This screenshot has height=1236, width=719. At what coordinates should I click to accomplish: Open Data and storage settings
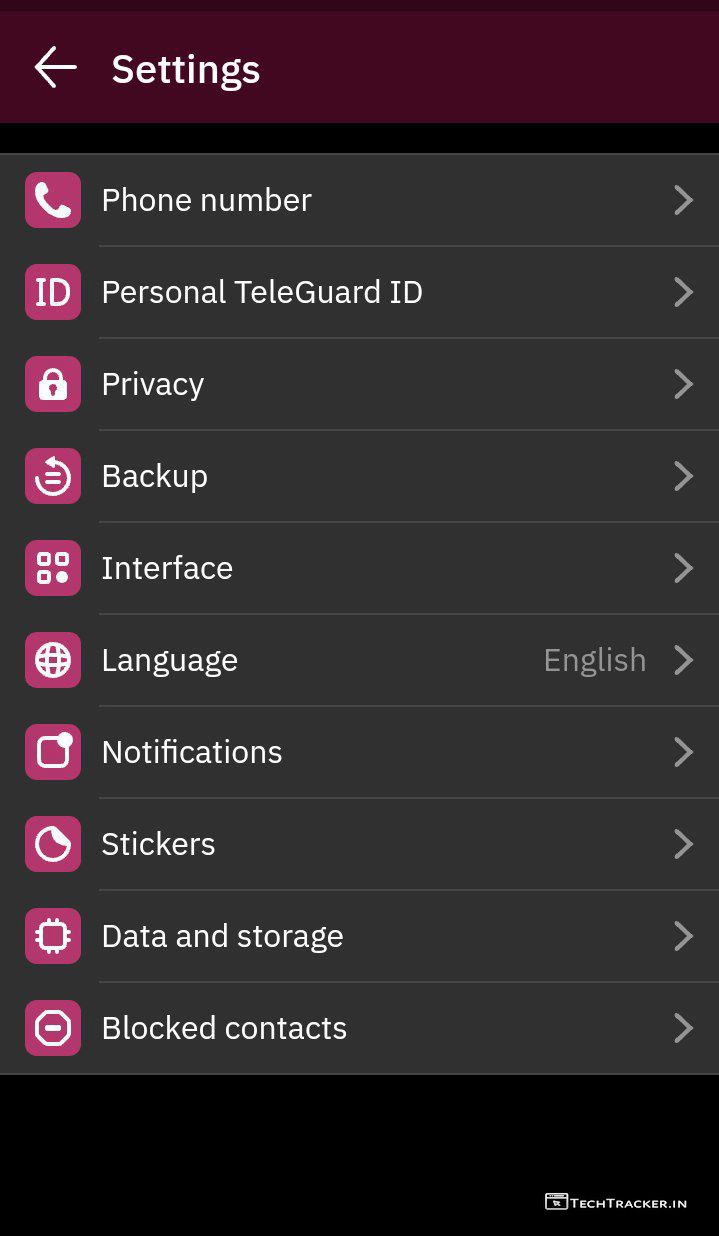tap(222, 936)
